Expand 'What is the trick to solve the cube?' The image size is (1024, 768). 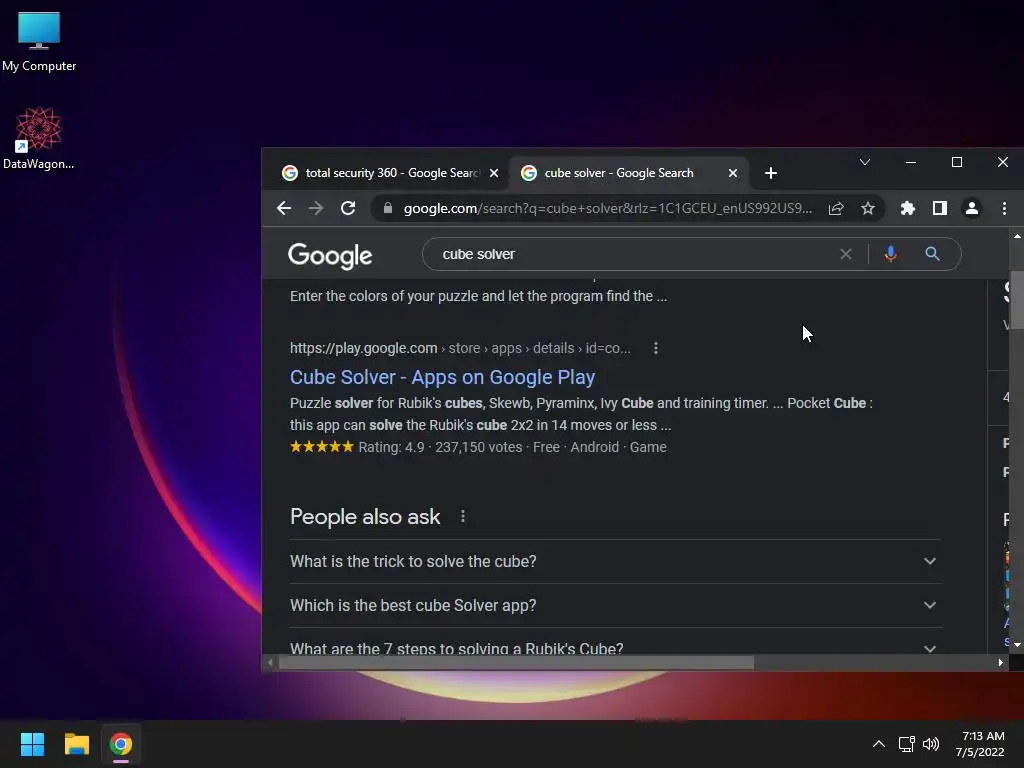click(x=615, y=562)
